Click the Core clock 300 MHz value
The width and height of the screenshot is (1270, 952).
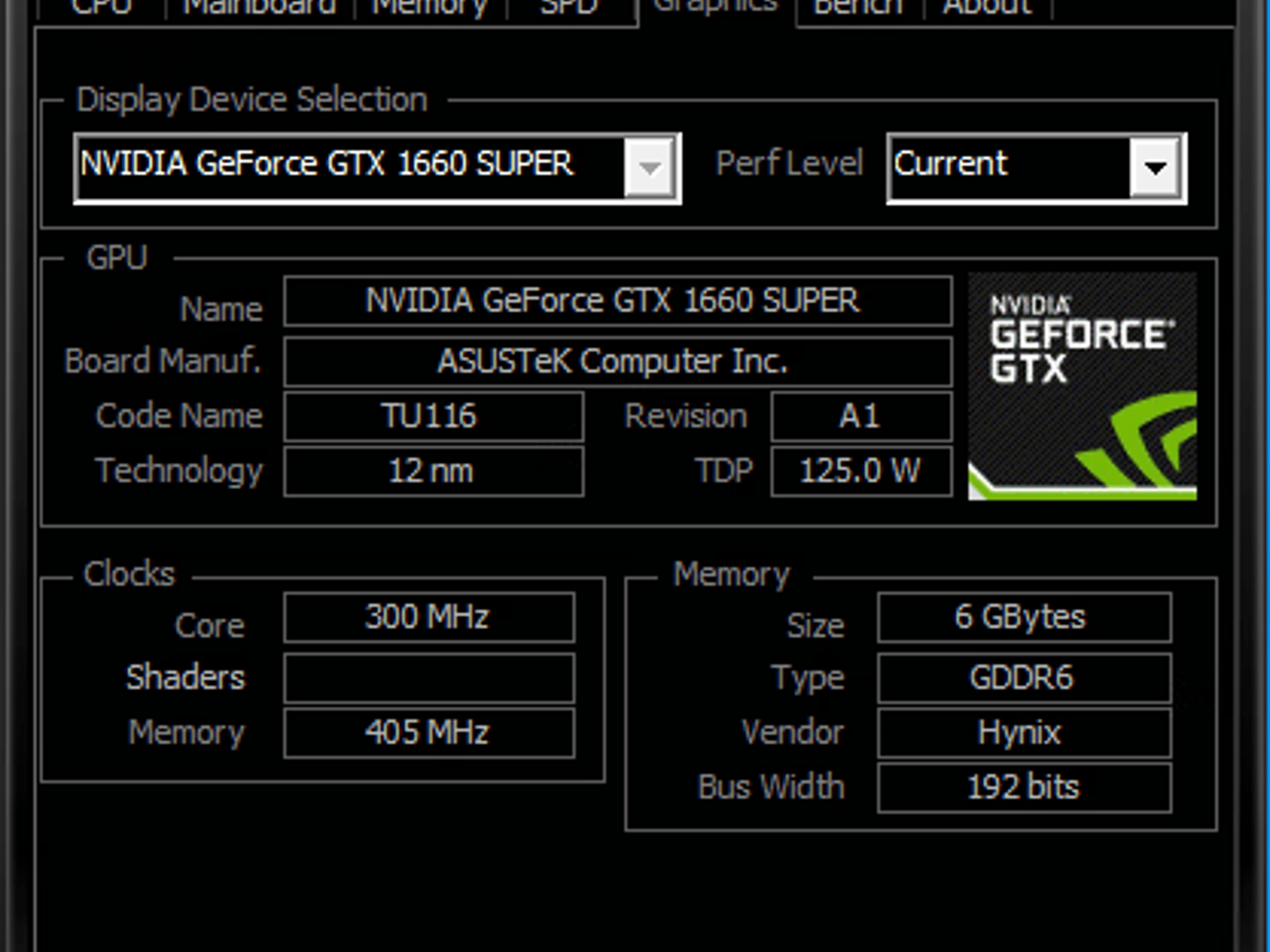(429, 617)
